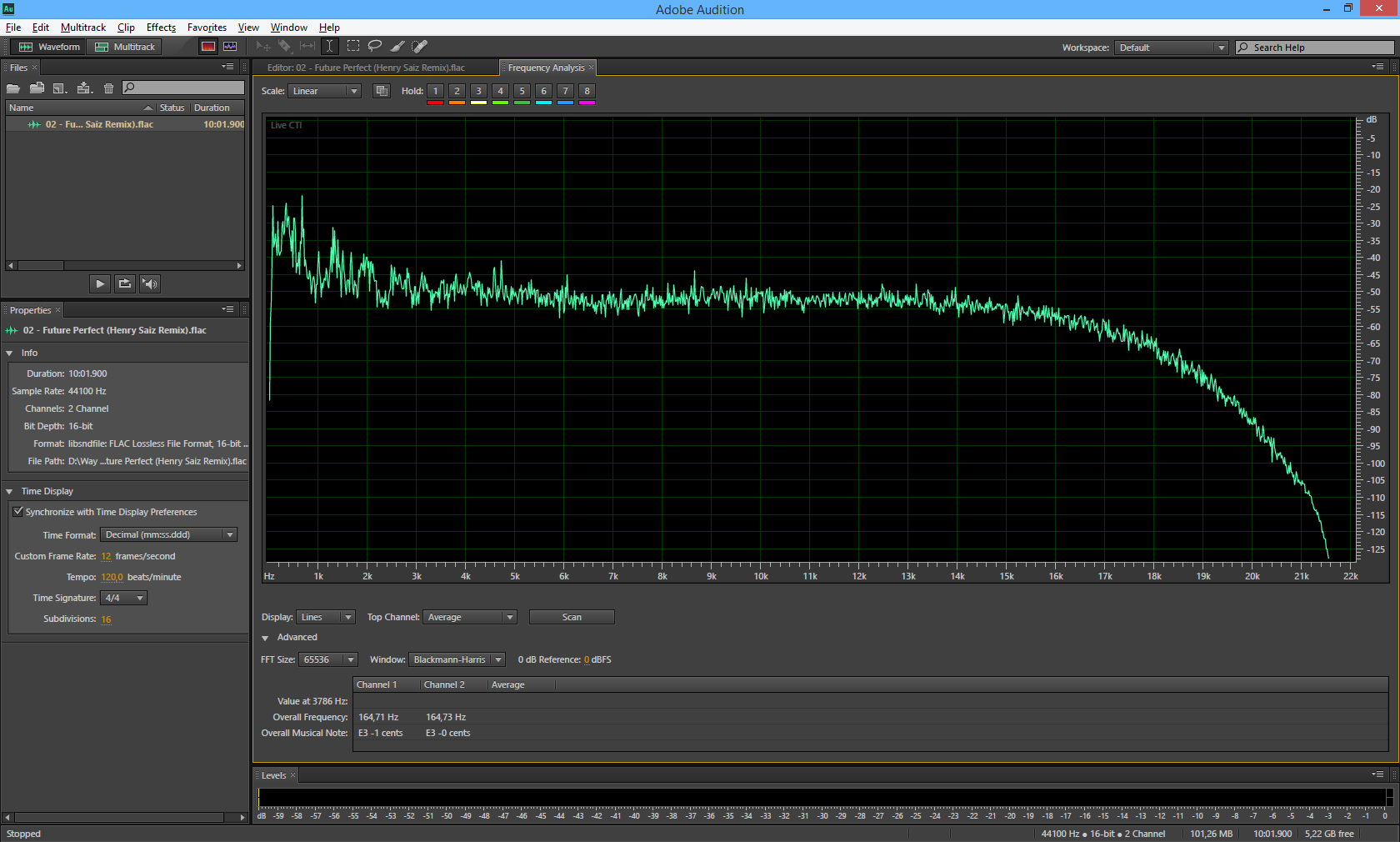Uncheck Synchronize with Time Display Preferences
Screen dimensions: 1400x842
18,512
